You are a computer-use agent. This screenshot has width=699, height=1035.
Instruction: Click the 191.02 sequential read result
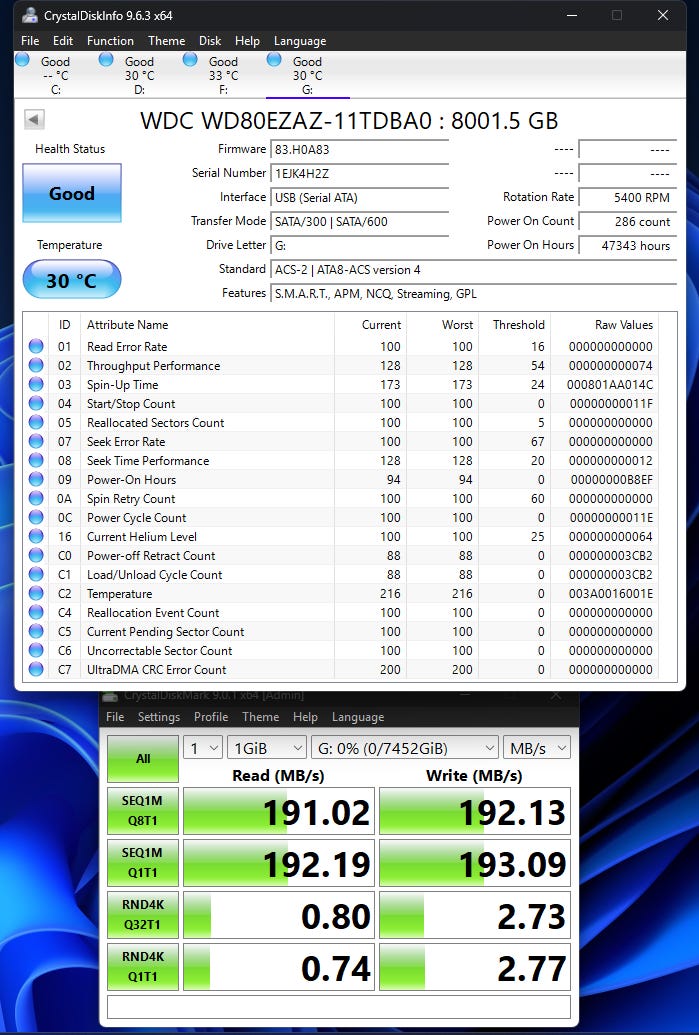[x=279, y=811]
